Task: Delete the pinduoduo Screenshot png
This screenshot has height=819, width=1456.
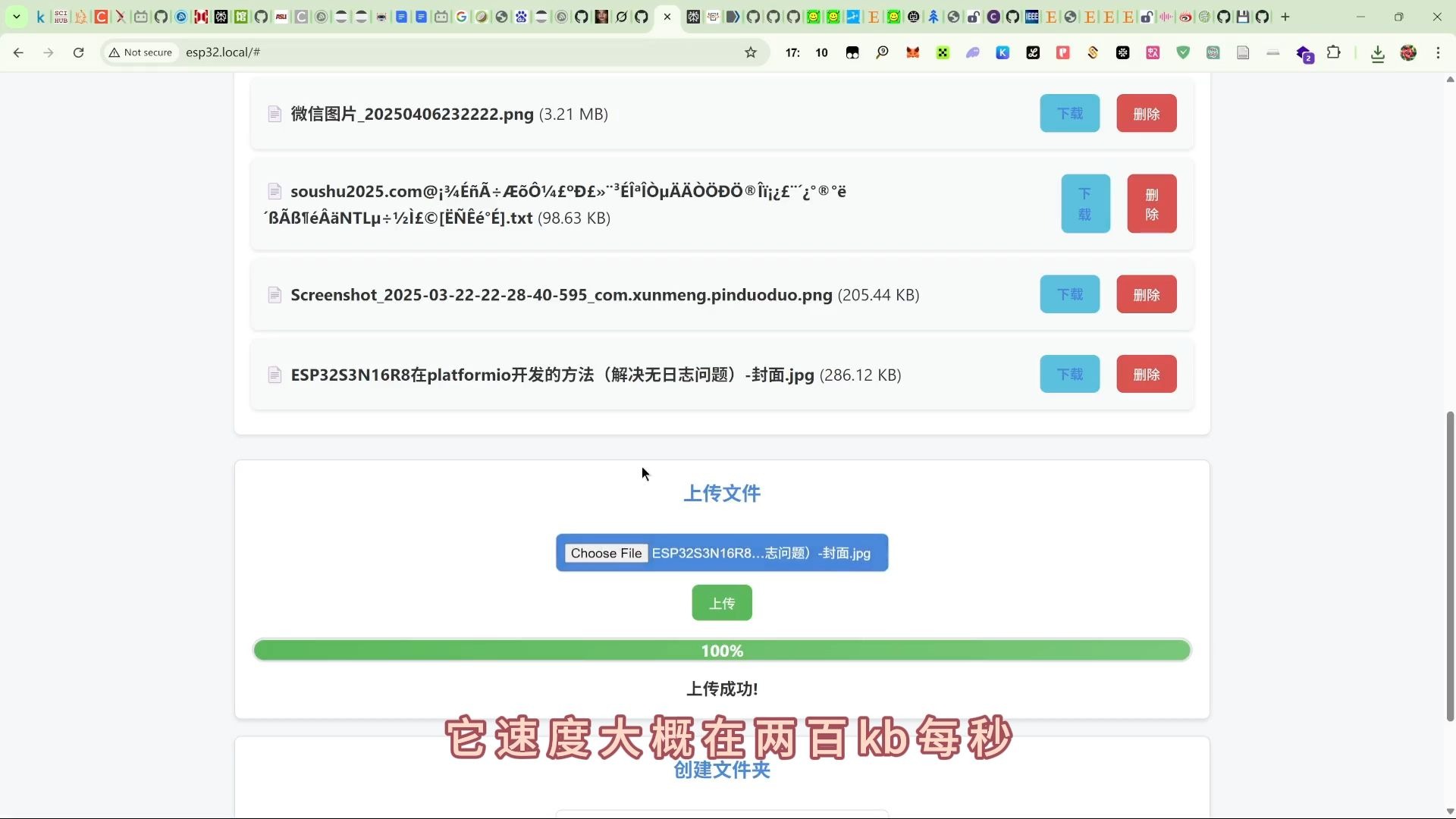Action: click(1146, 294)
